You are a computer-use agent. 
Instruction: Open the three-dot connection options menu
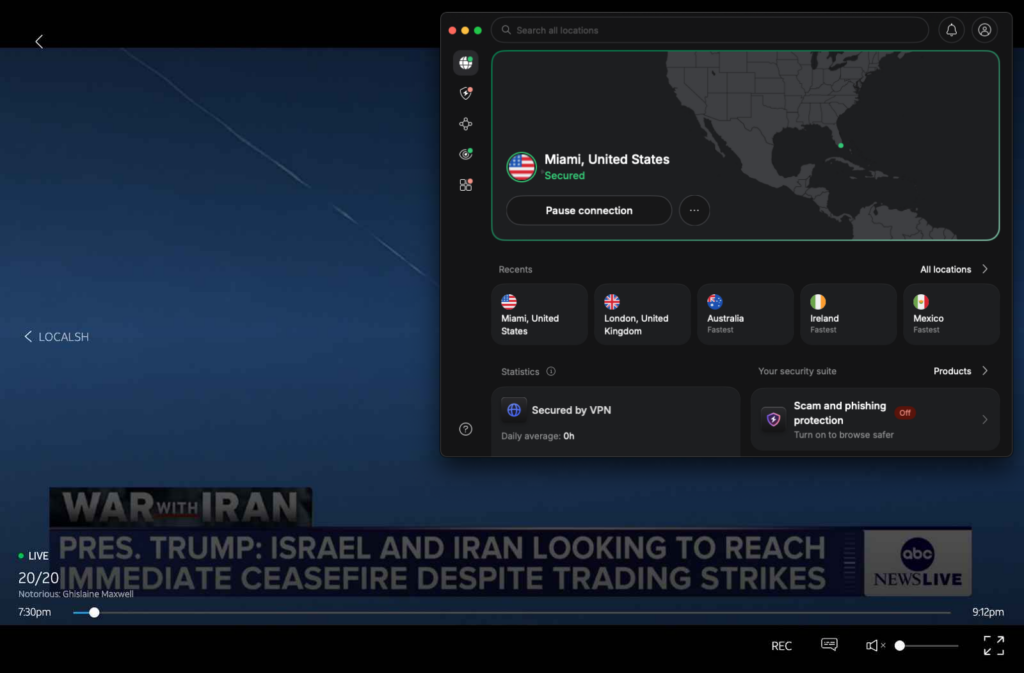(694, 210)
